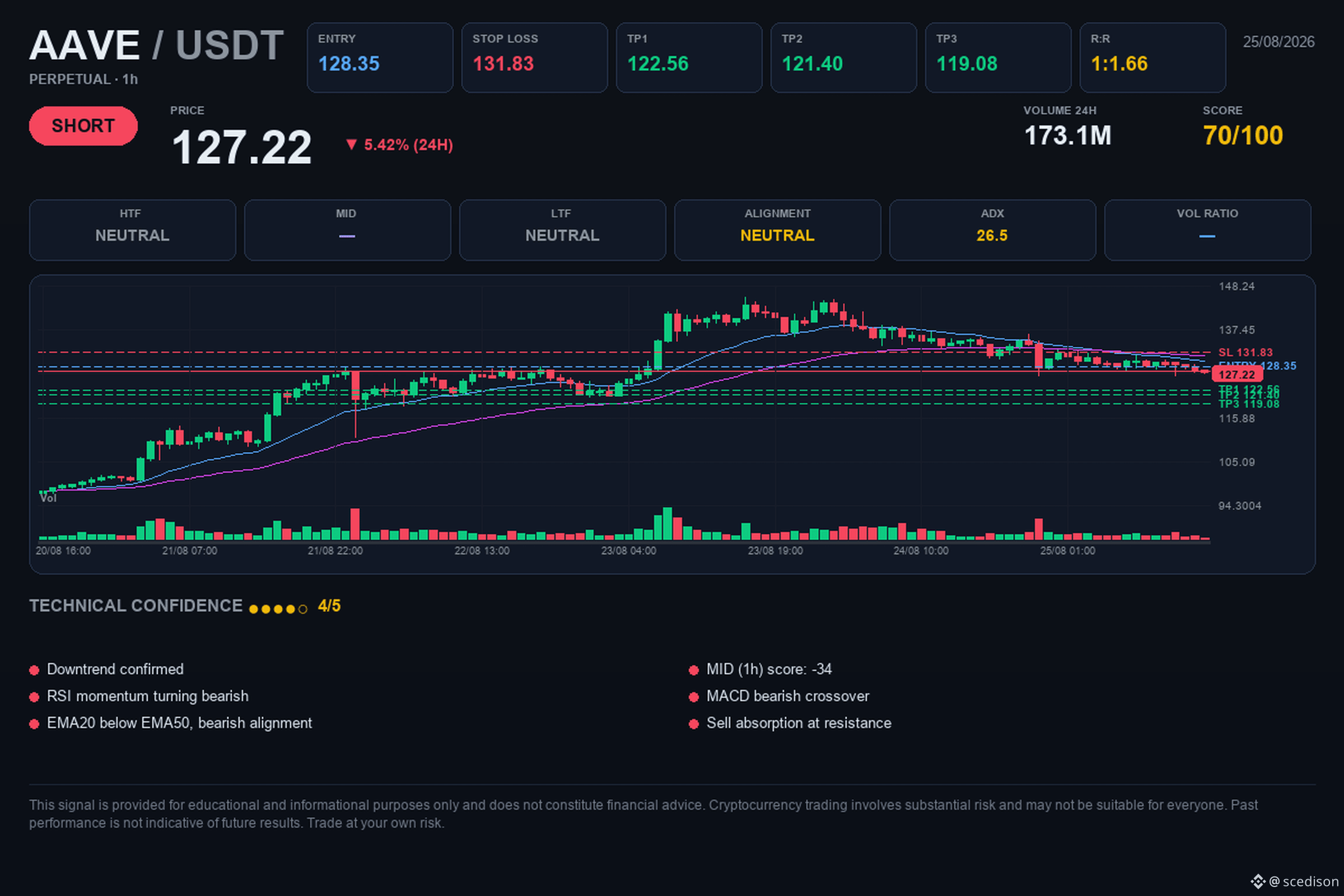
Task: Click the TP2 121.40 card
Action: pyautogui.click(x=843, y=58)
